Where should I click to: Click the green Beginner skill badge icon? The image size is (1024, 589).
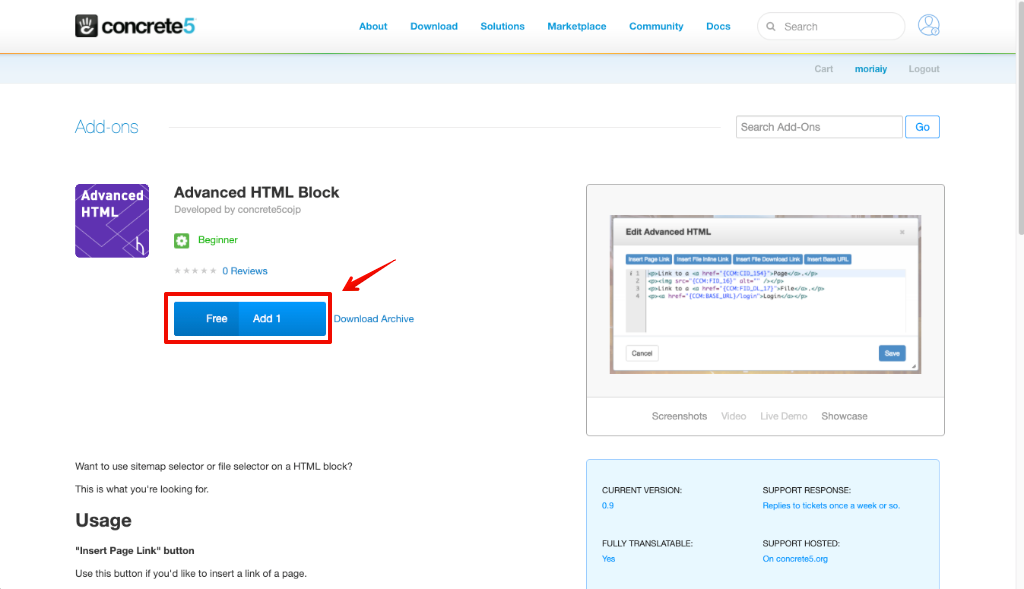pos(181,240)
